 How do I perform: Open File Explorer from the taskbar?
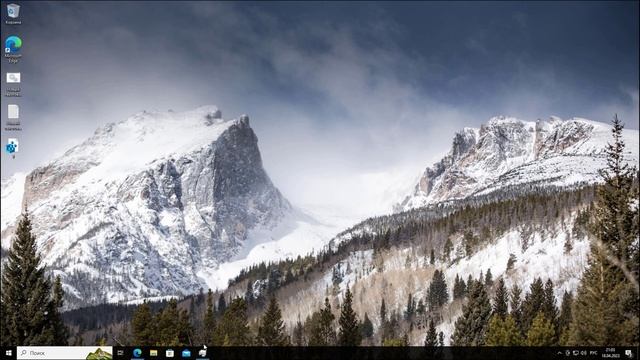pyautogui.click(x=153, y=353)
